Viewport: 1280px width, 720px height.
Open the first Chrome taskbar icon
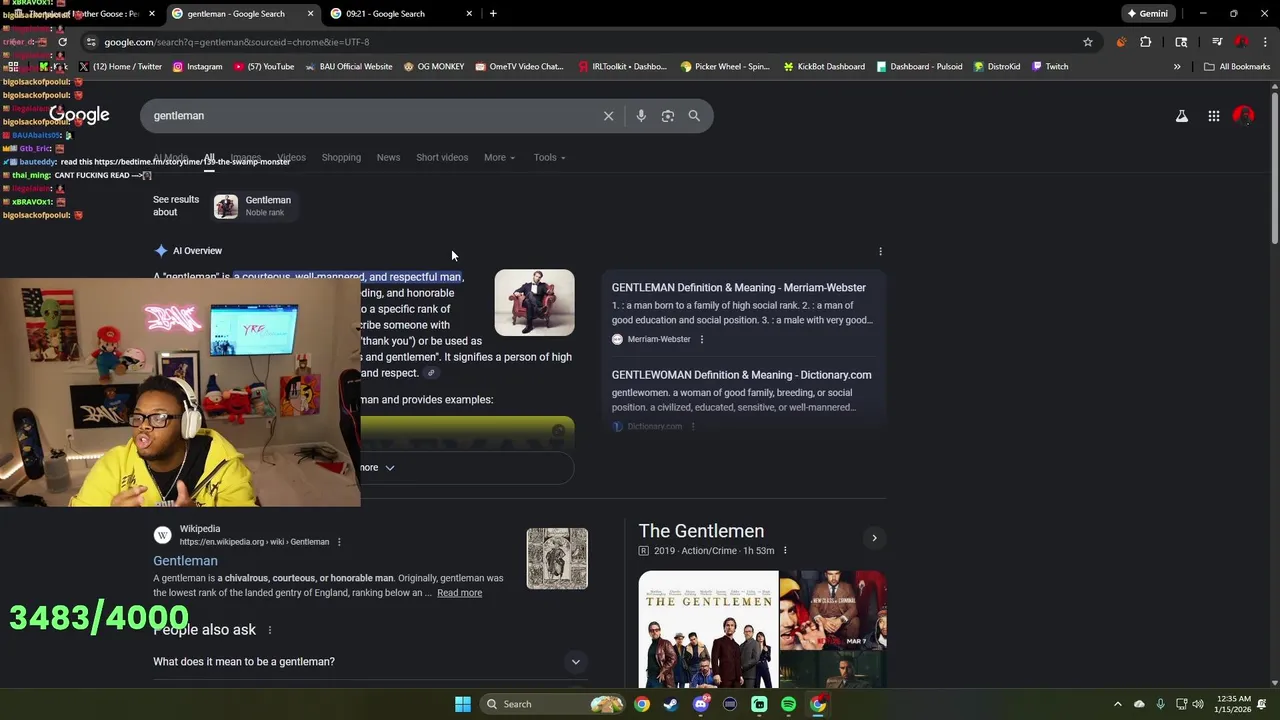click(642, 704)
